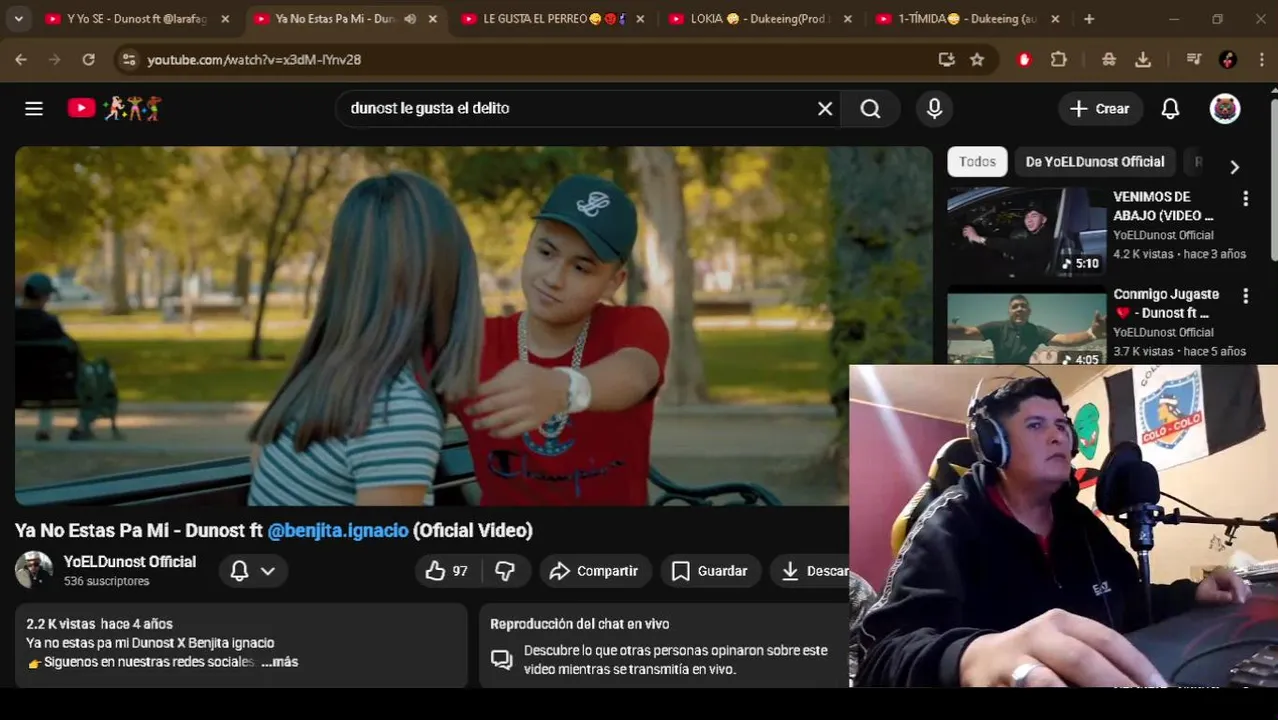Download the video with Descargar
Screen dimensions: 1278x720
810,571
